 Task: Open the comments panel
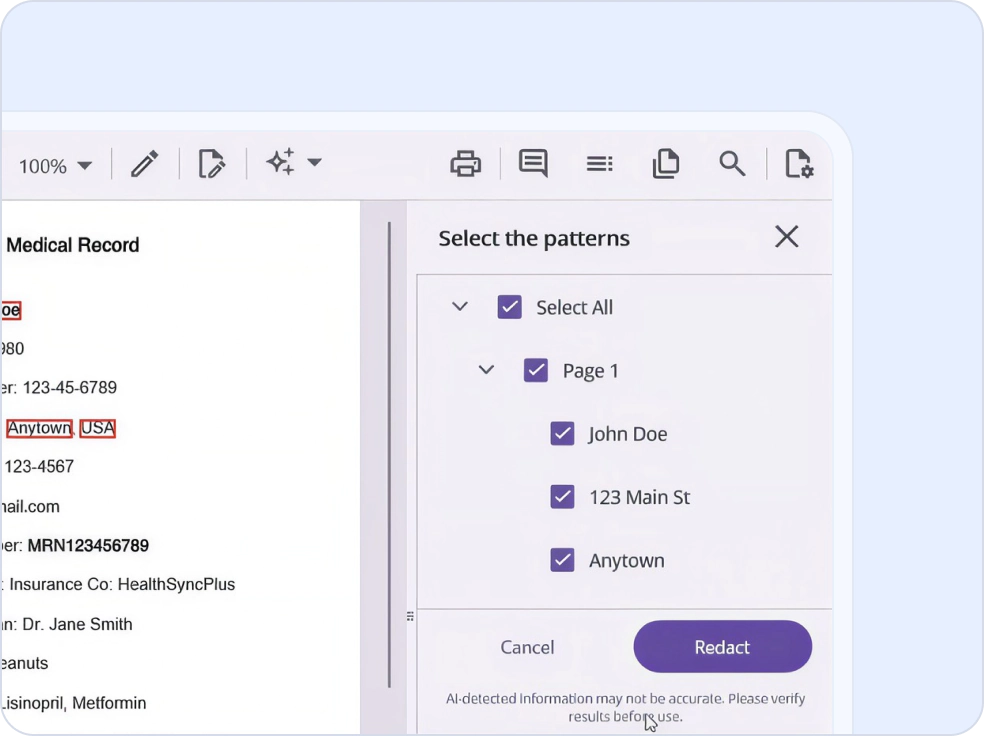coord(533,163)
